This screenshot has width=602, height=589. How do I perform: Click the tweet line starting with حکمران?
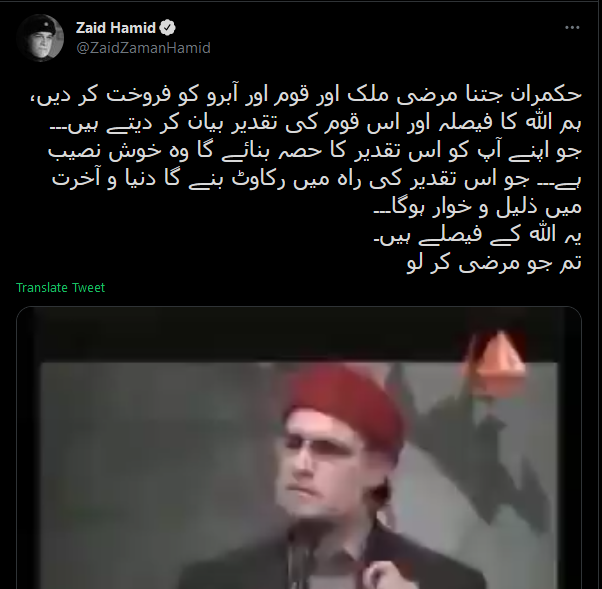[306, 94]
